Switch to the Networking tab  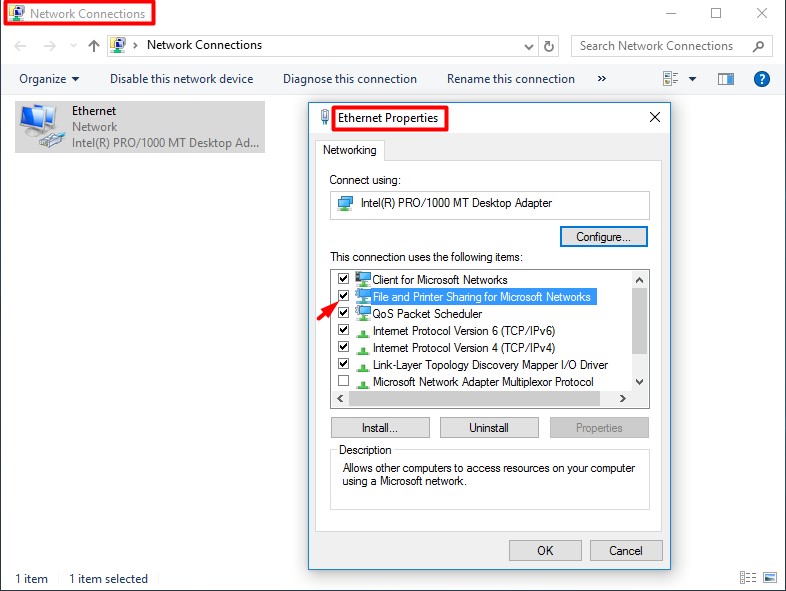(x=349, y=150)
